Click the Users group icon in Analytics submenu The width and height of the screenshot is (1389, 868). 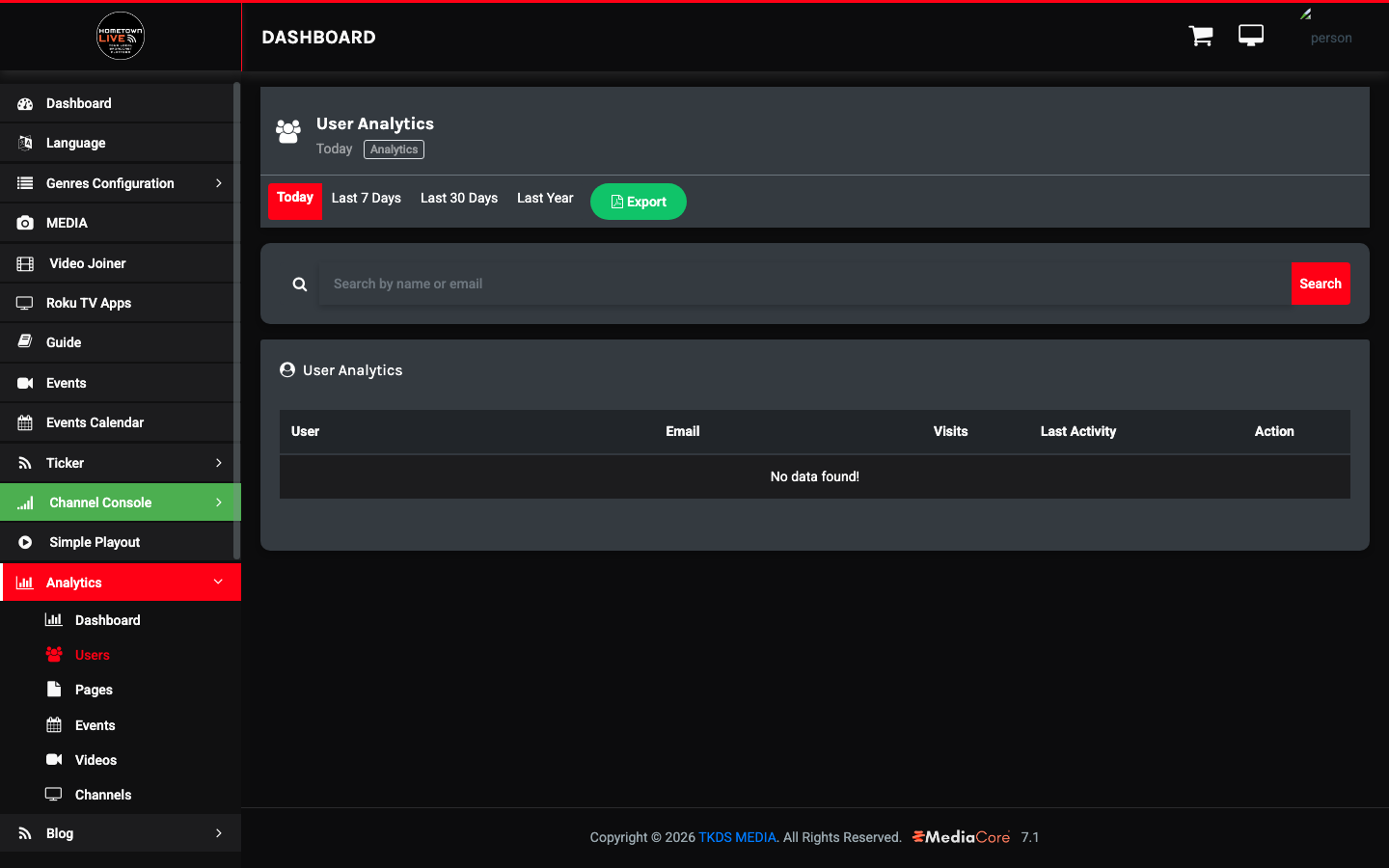[54, 655]
